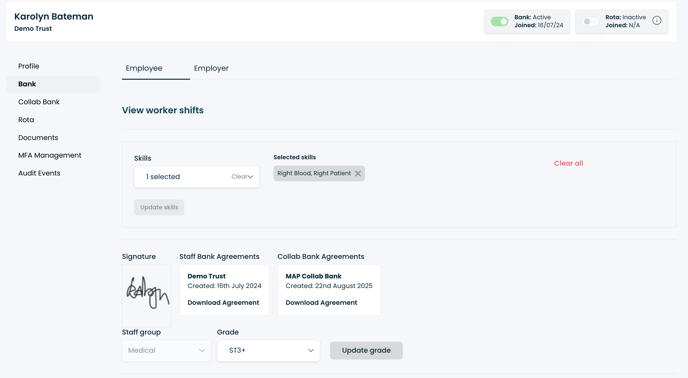
Task: Click the Karolyn Bateman name heading
Action: (x=54, y=17)
